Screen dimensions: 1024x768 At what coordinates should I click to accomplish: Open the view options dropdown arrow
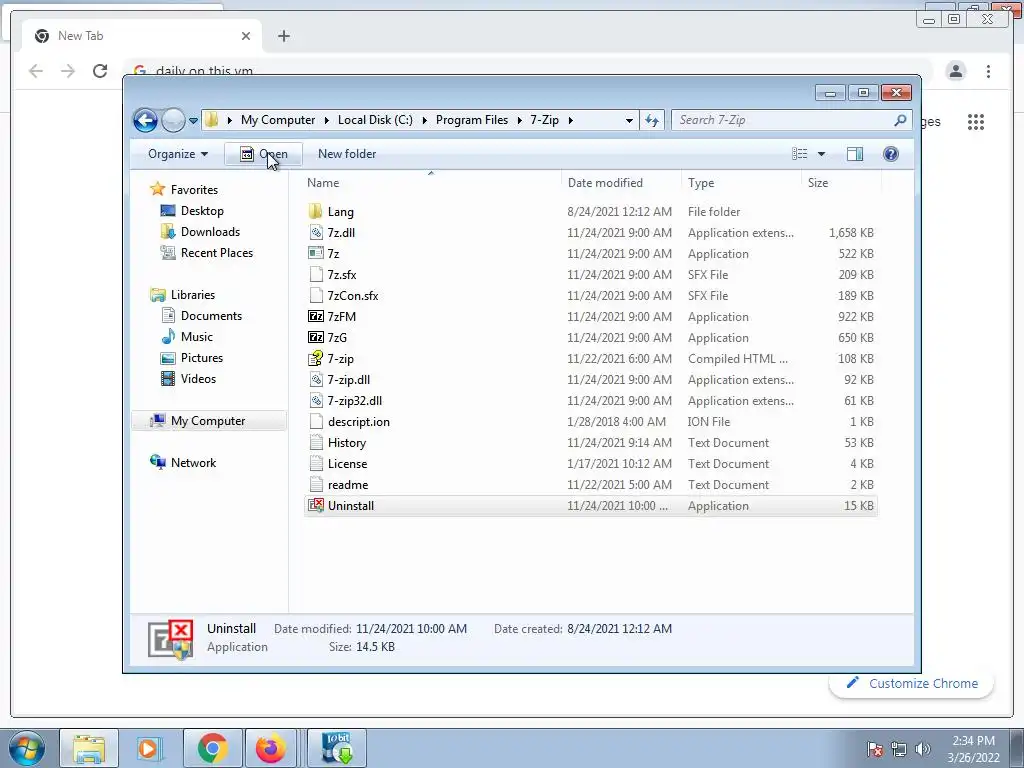[822, 154]
